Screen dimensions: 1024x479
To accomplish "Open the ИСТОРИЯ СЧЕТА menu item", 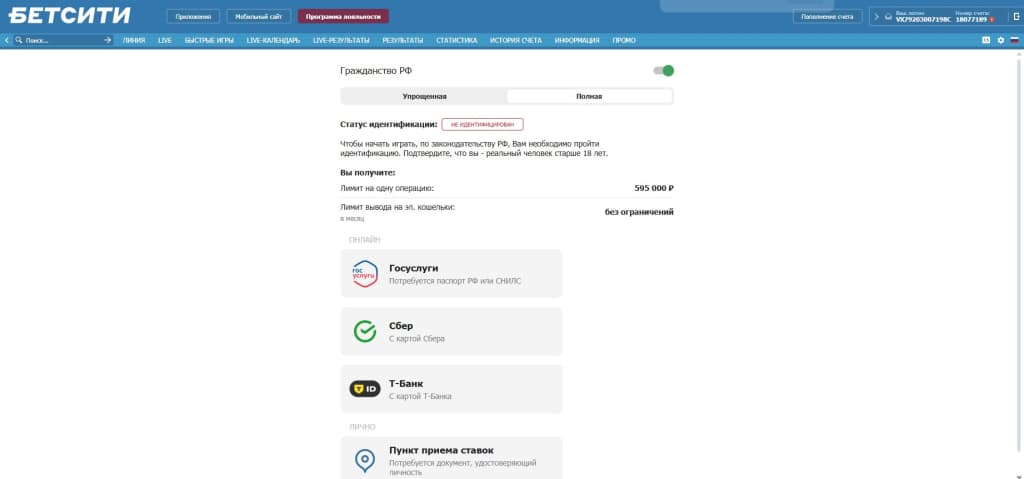I will [516, 41].
